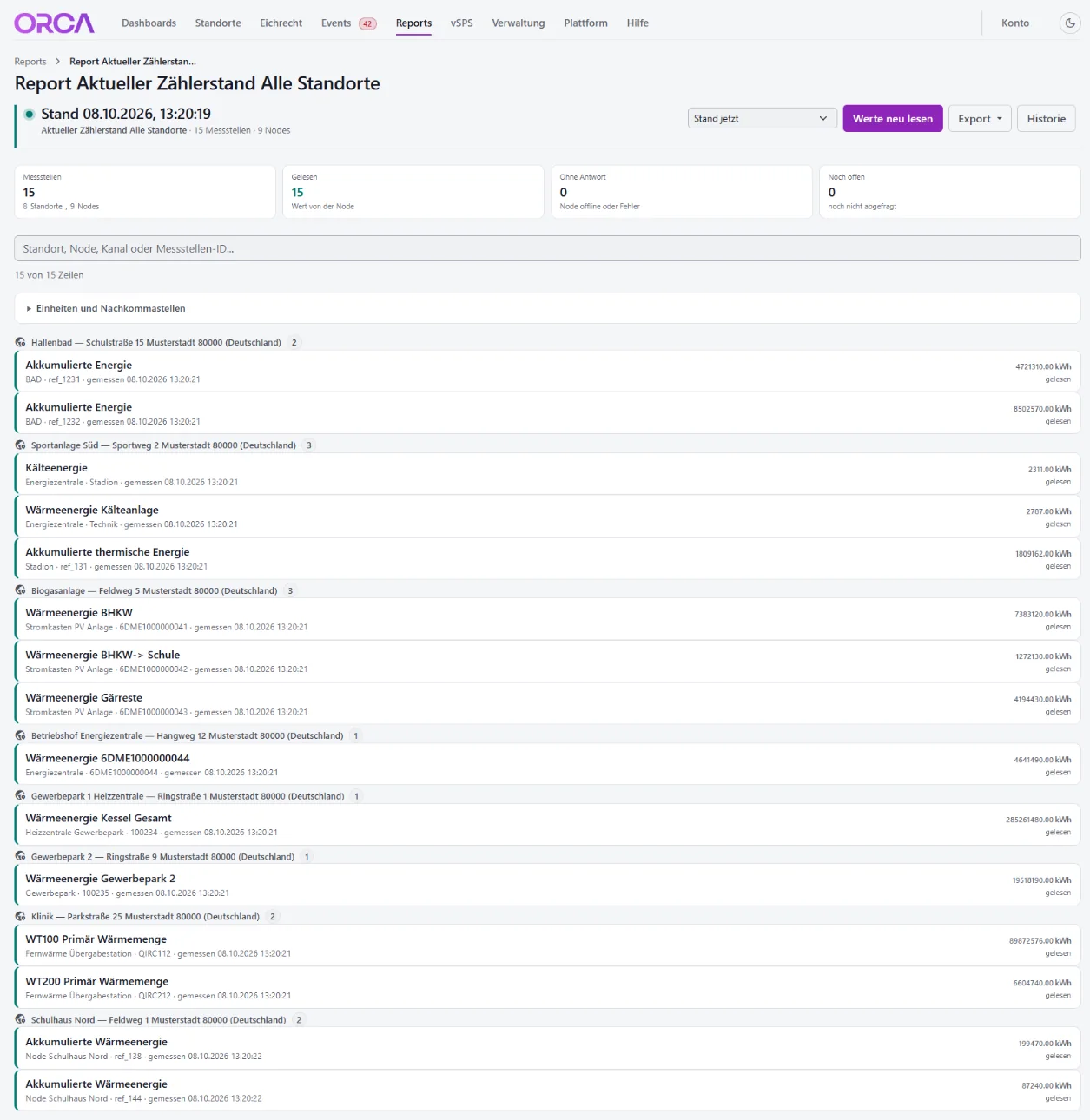The width and height of the screenshot is (1090, 1120).
Task: Select the Reports navigation tab
Action: pyautogui.click(x=413, y=23)
